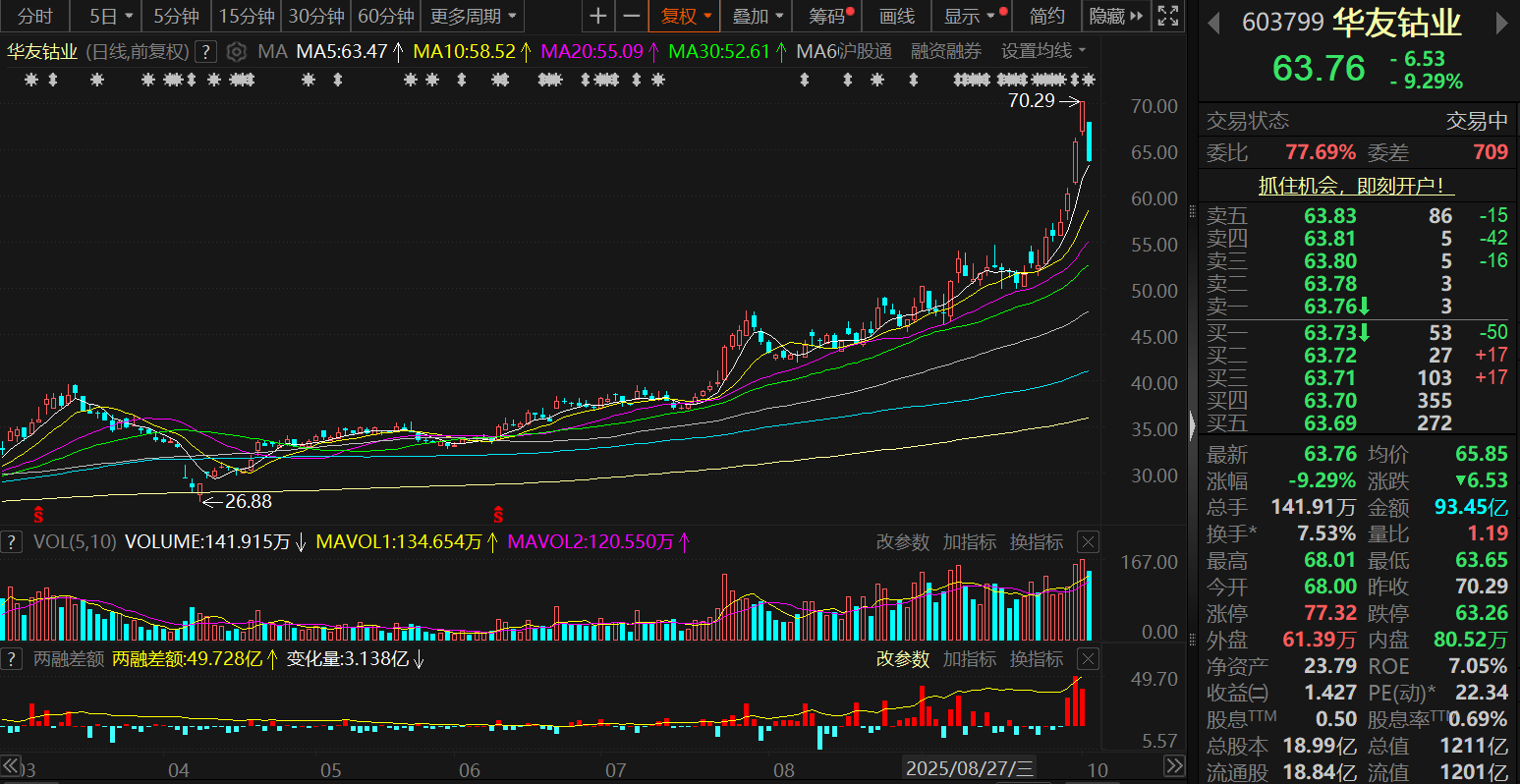This screenshot has width=1520, height=784.
Task: Click the 抓住机会，即刻开户 link
Action: 1357,186
